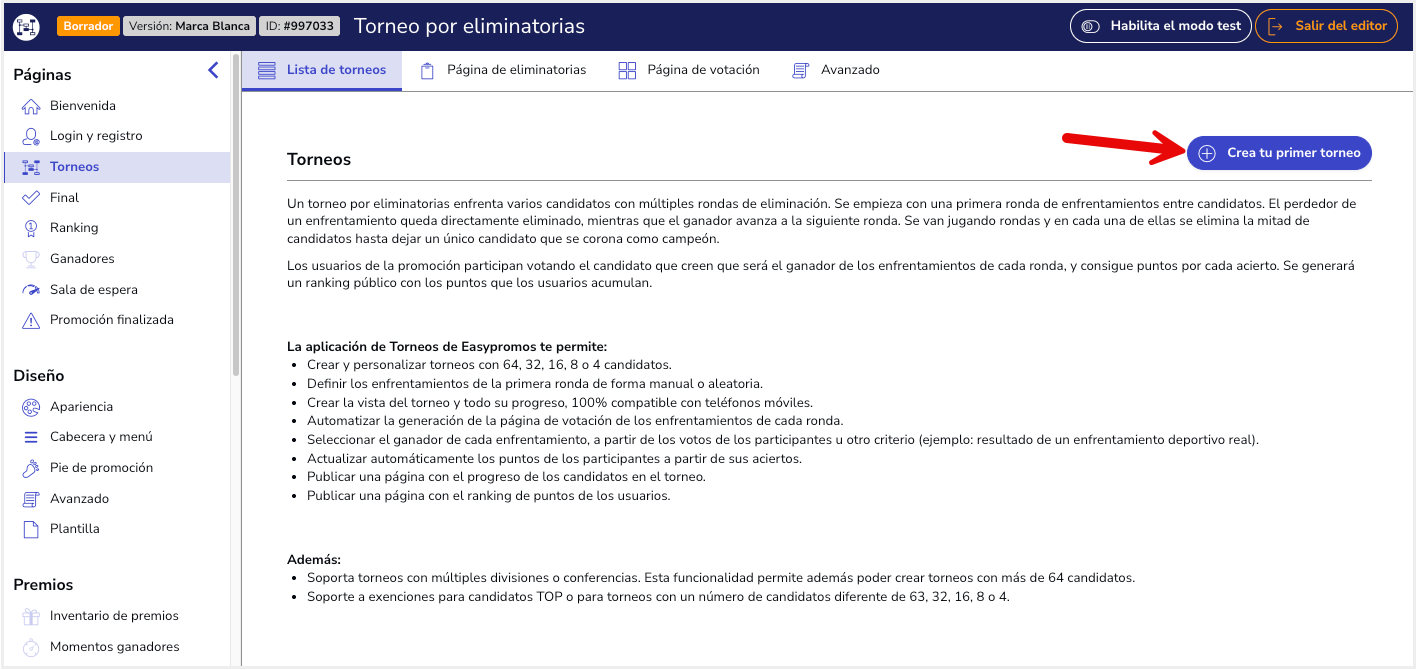Image resolution: width=1416 pixels, height=670 pixels.
Task: Click the ID: #997033 badge
Action: [x=299, y=26]
